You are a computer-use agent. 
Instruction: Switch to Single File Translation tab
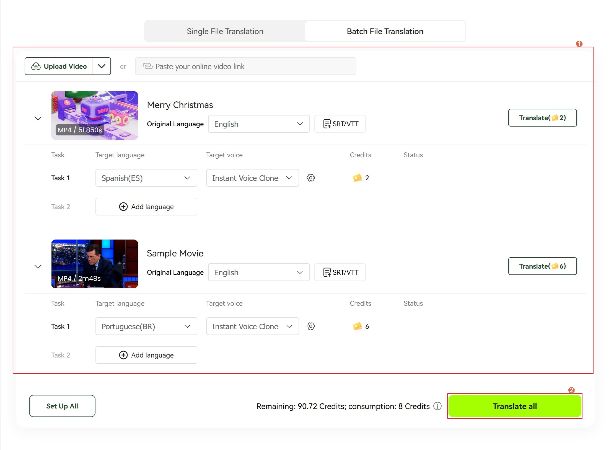(x=225, y=31)
